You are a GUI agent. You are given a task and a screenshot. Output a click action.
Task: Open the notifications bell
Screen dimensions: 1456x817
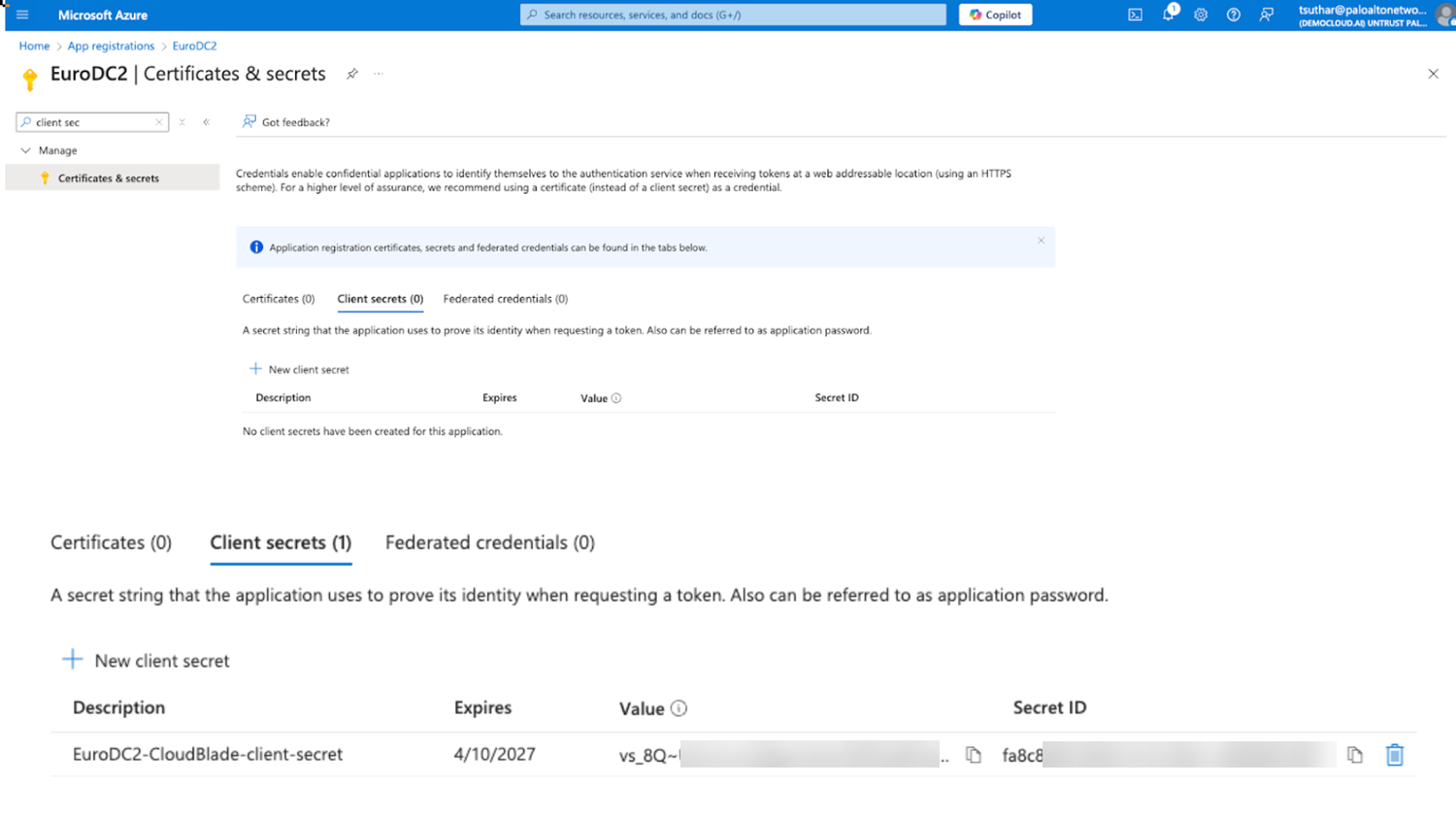[1169, 15]
